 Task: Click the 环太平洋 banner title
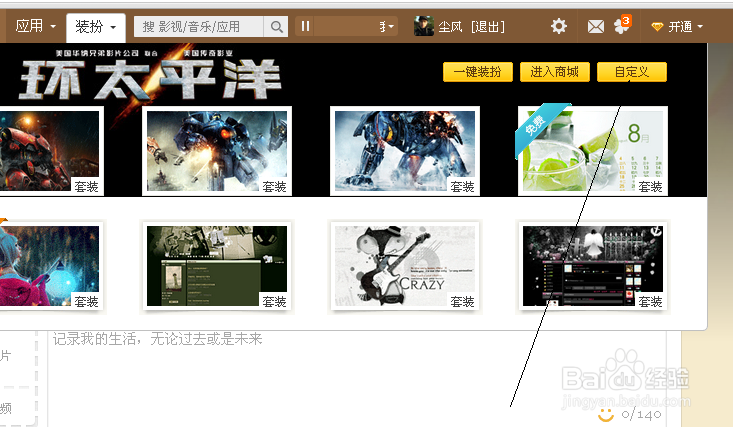point(150,80)
